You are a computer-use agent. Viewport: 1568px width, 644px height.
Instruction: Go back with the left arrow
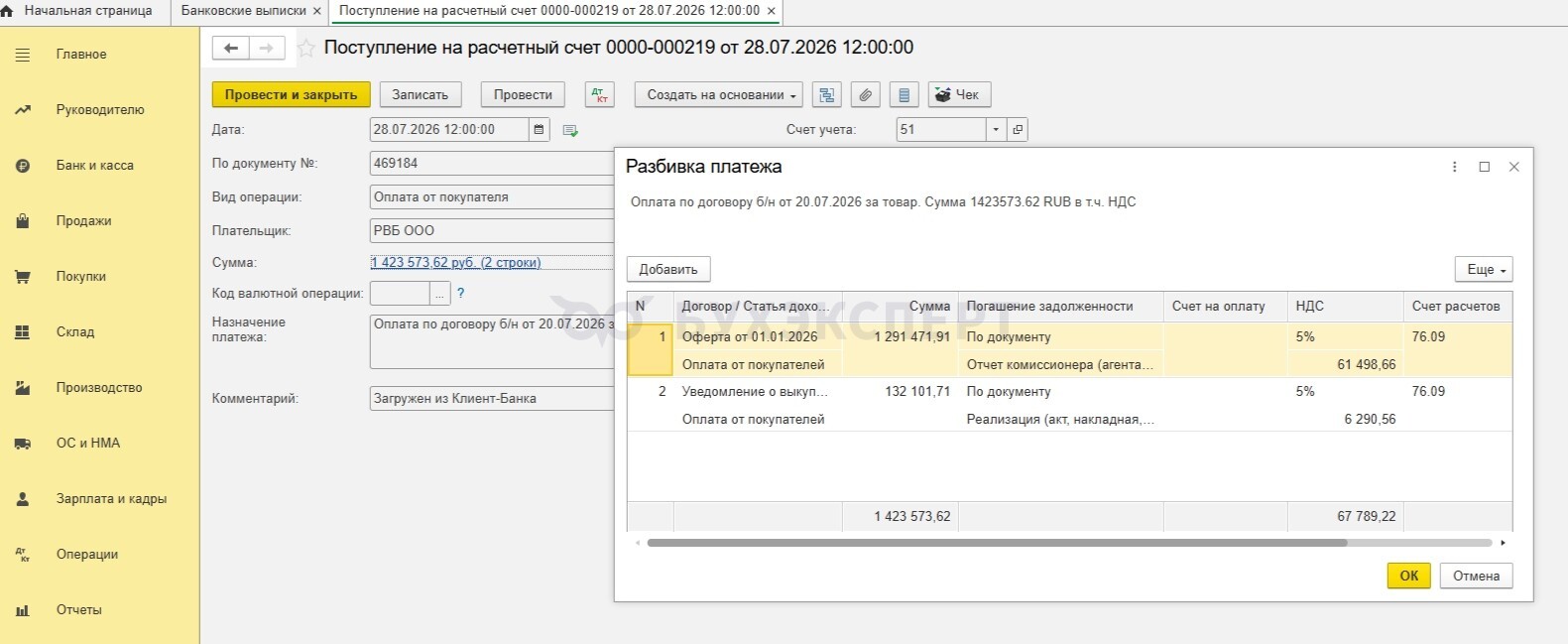(231, 48)
